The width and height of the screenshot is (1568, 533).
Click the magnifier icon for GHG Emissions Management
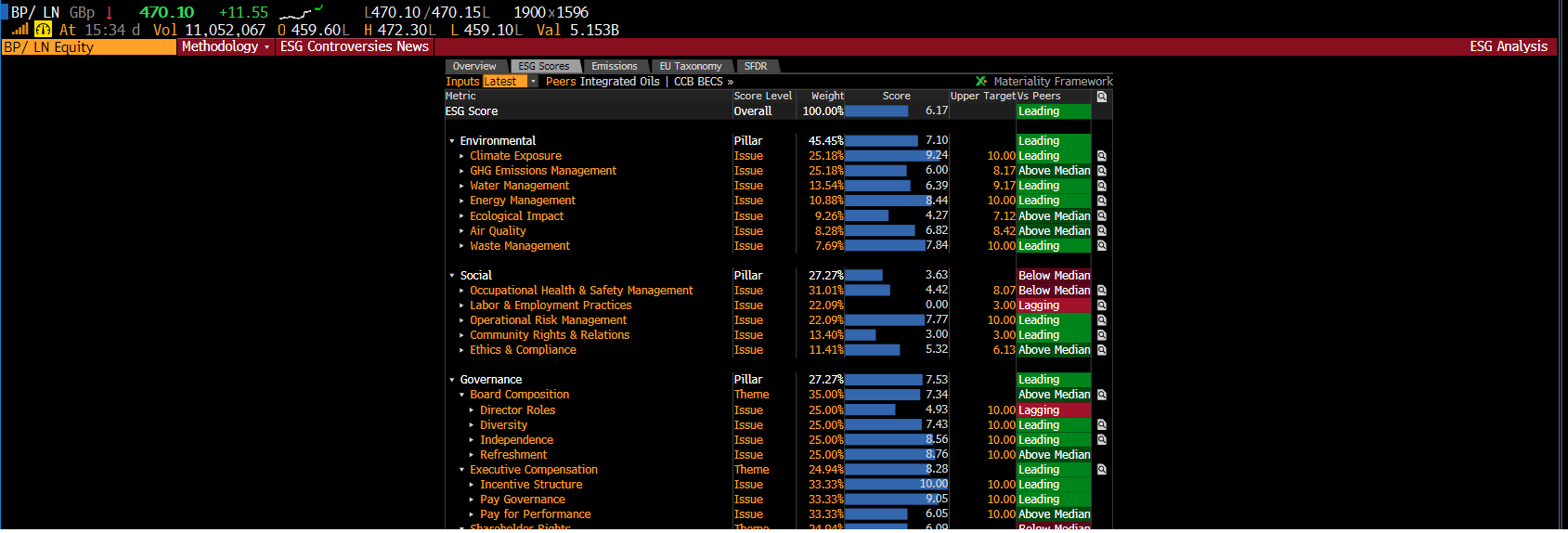point(1101,171)
